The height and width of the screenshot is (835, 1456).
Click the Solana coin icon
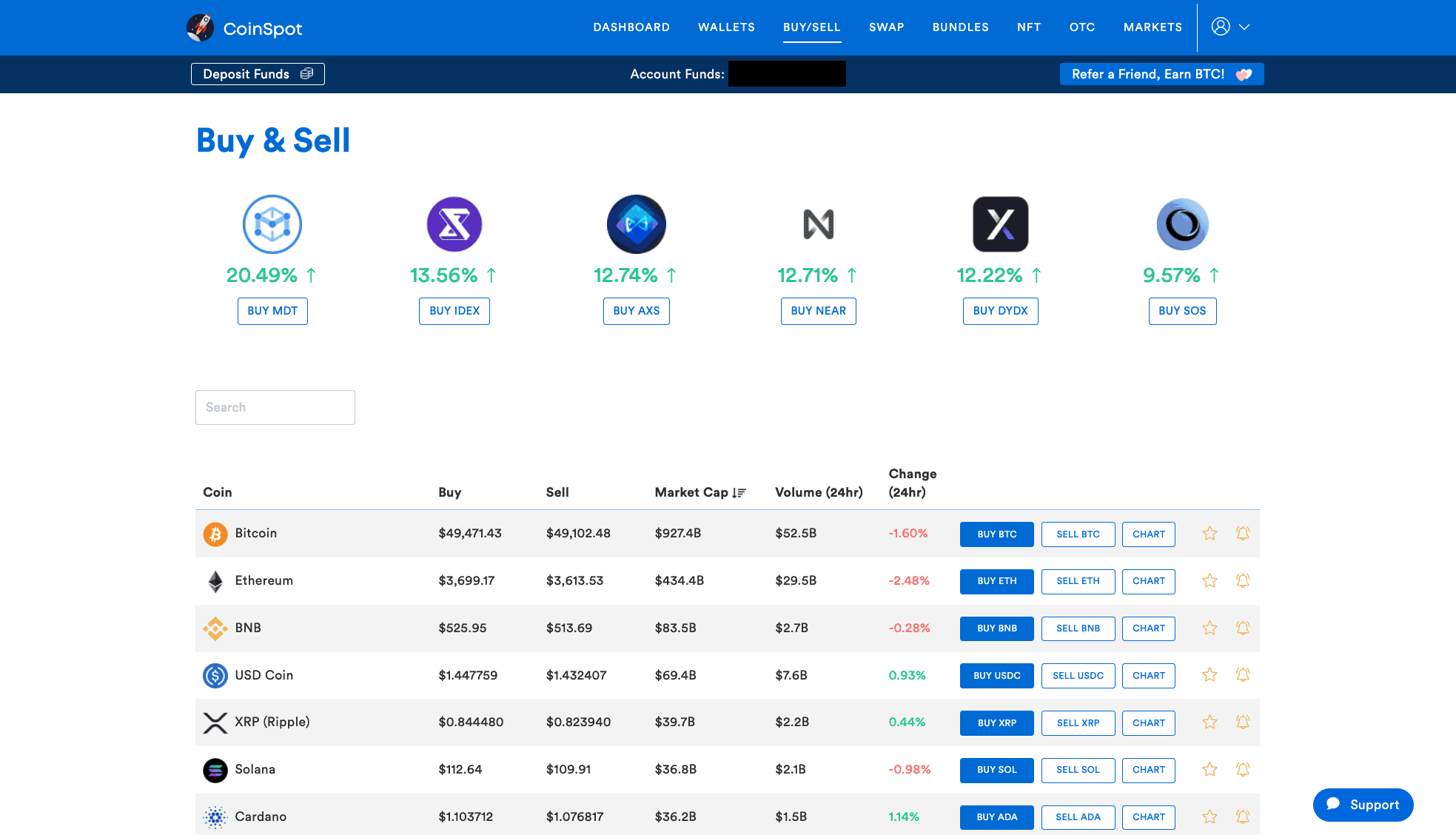point(215,770)
